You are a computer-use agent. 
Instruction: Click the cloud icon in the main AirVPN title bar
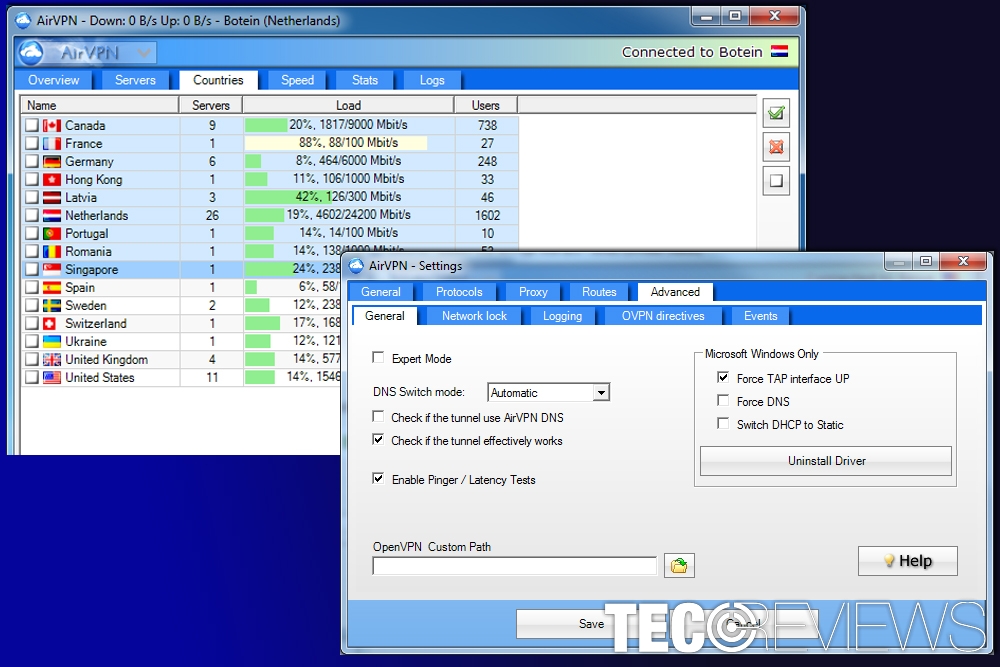[x=23, y=20]
